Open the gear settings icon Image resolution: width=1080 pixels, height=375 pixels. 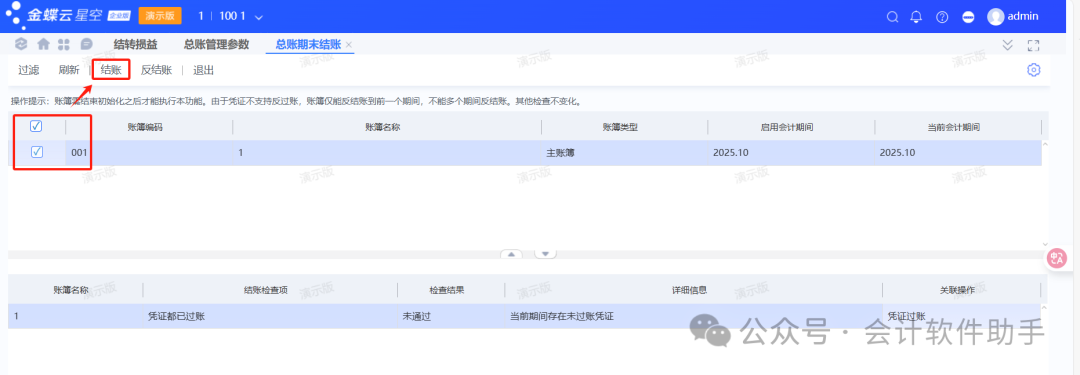coord(1033,70)
